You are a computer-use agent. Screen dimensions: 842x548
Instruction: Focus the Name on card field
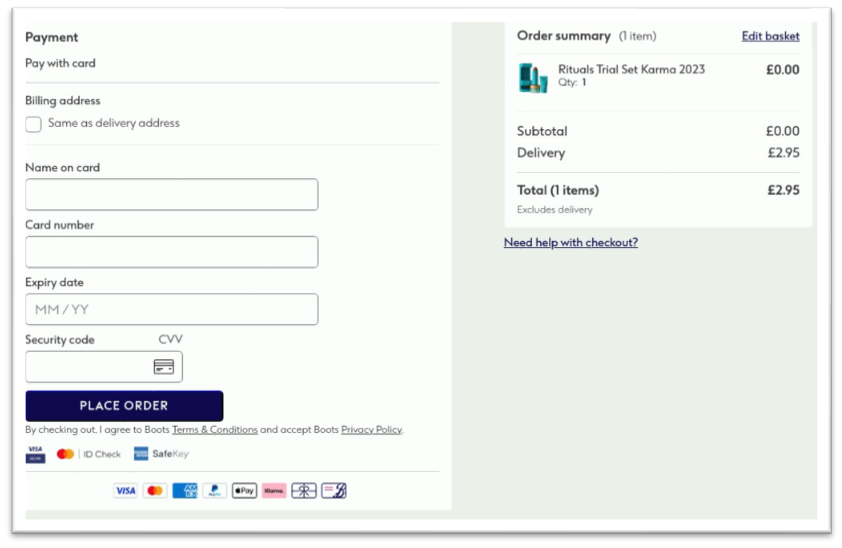click(x=172, y=194)
